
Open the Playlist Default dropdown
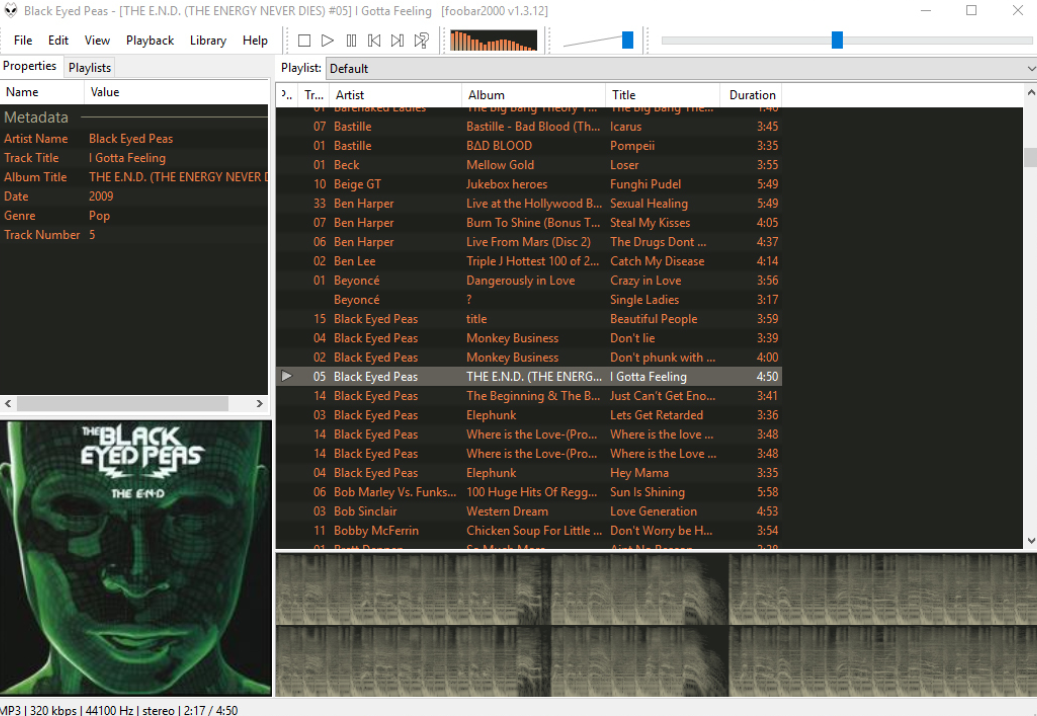pyautogui.click(x=681, y=69)
